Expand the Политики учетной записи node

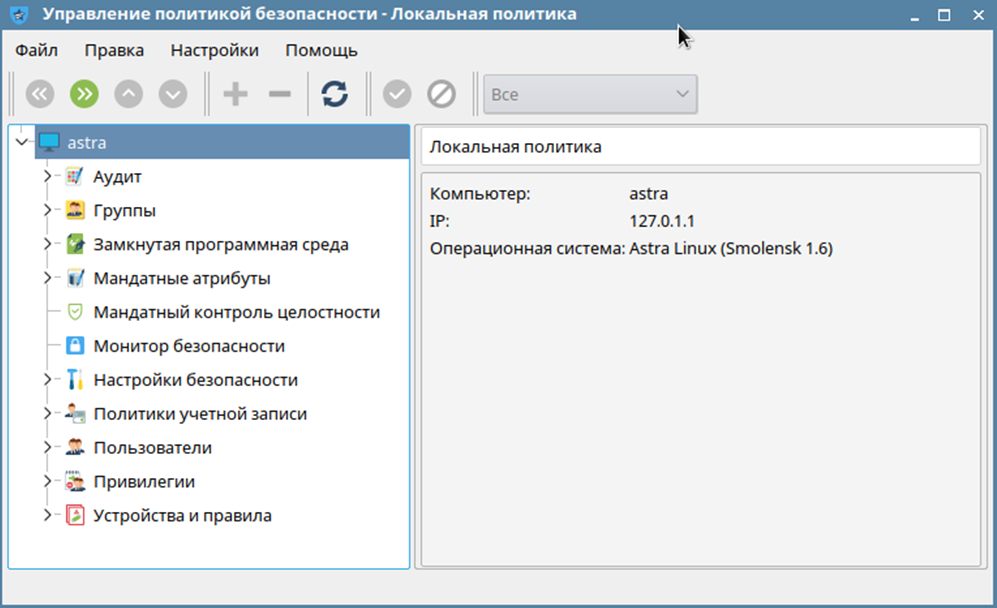[47, 413]
